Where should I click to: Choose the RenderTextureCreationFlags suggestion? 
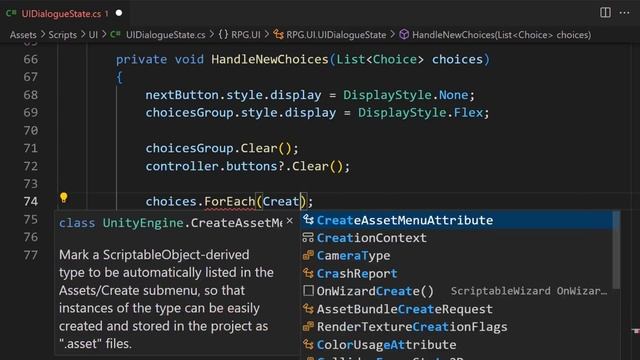pyautogui.click(x=456, y=327)
